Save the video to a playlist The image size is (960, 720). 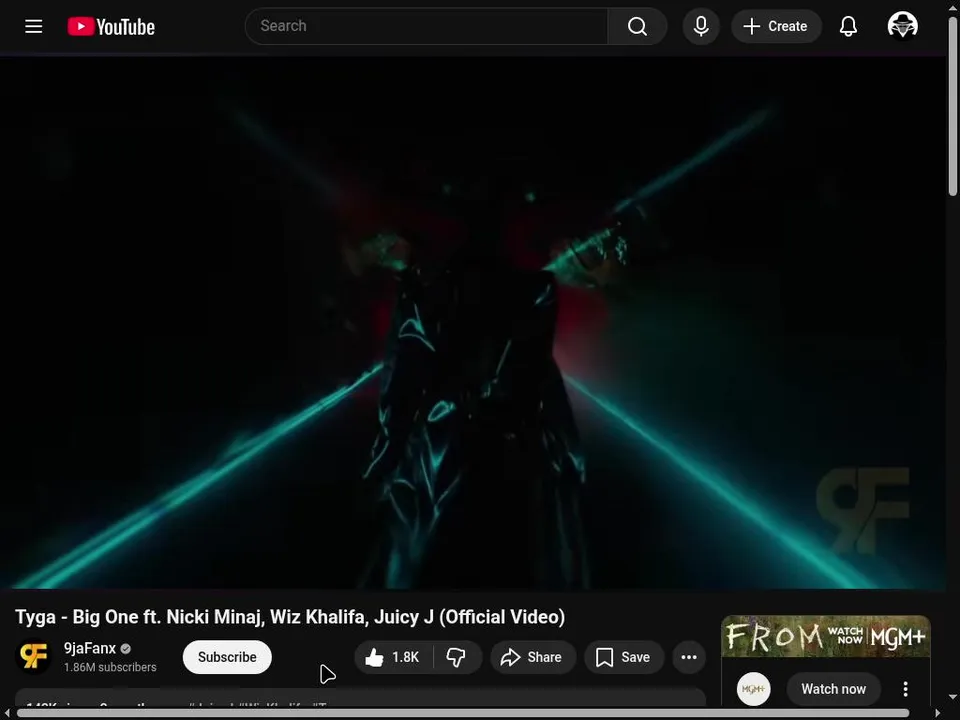623,657
